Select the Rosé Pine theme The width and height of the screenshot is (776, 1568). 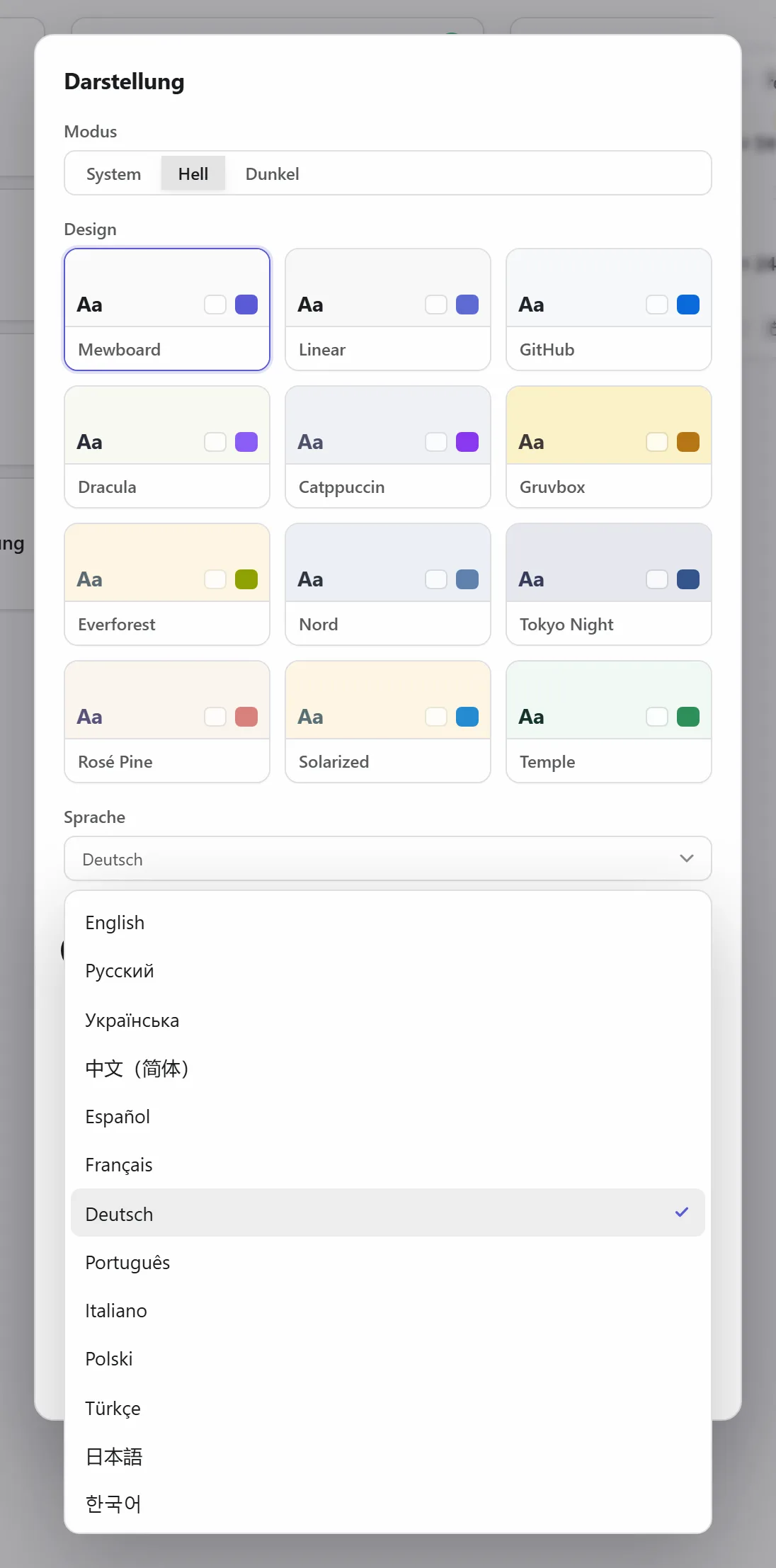pyautogui.click(x=167, y=722)
